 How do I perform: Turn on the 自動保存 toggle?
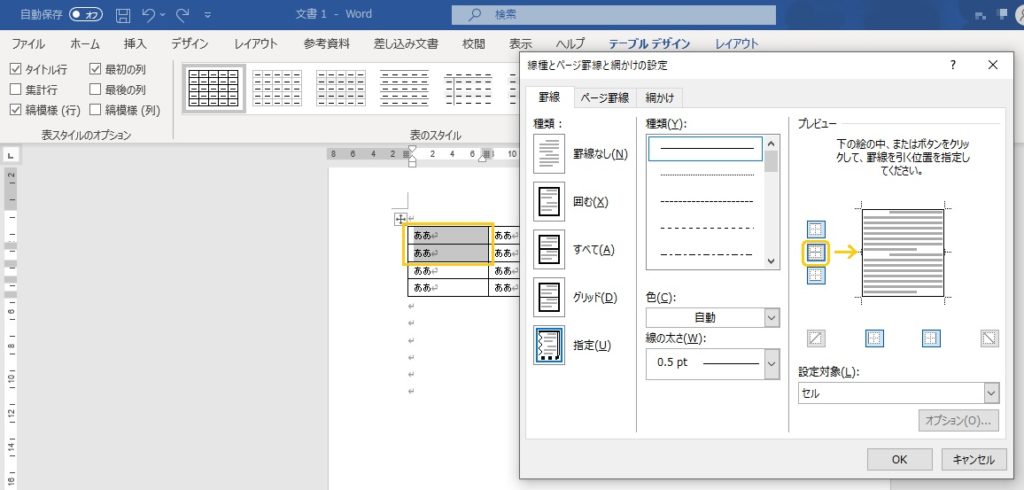point(88,15)
